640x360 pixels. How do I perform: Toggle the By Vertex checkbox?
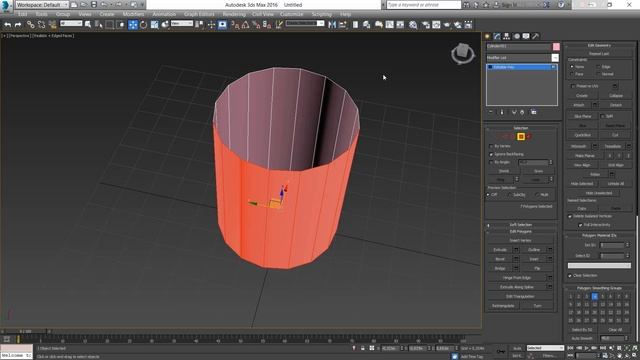pyautogui.click(x=491, y=146)
